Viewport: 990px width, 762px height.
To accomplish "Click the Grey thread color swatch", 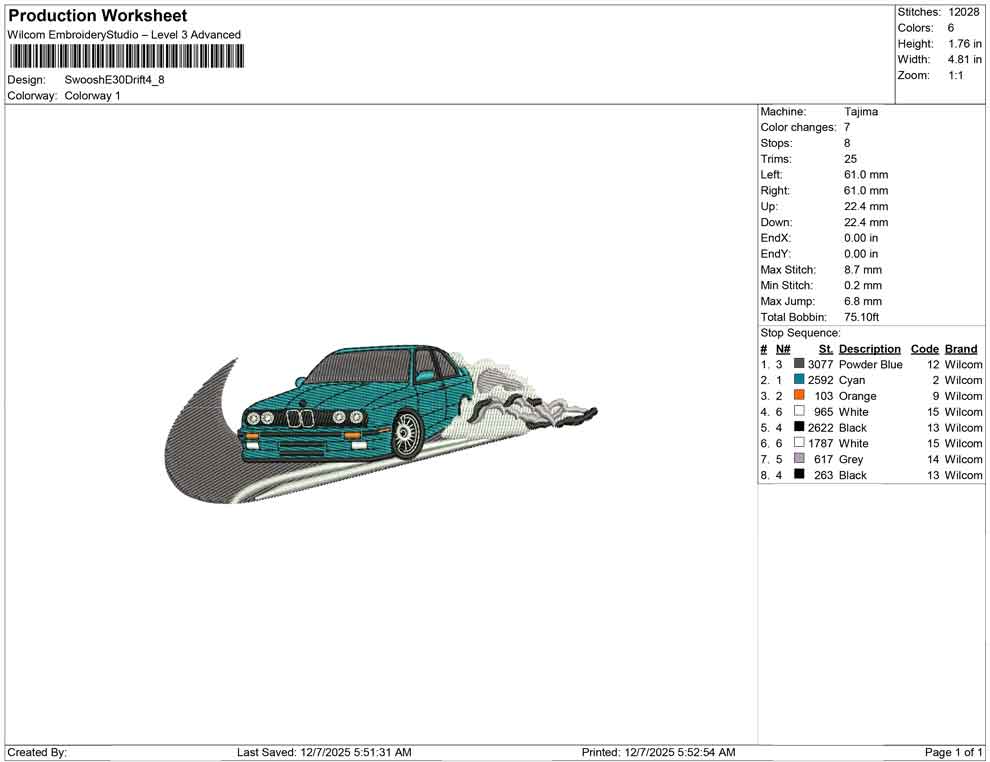I will [799, 458].
